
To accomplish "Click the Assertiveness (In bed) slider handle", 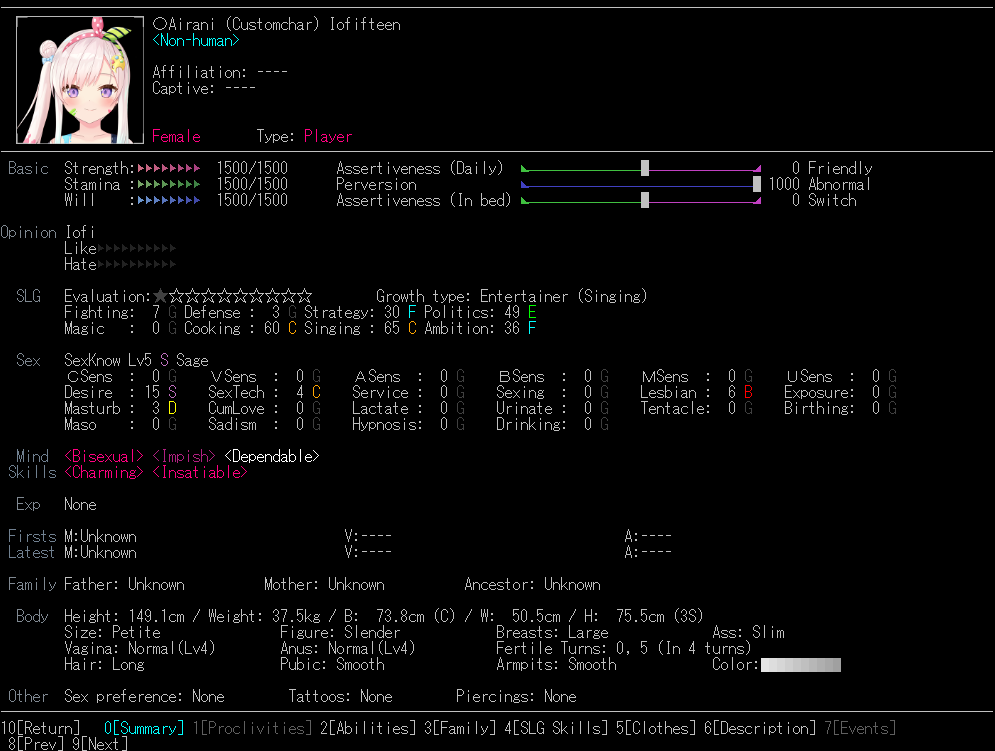I will coord(645,200).
